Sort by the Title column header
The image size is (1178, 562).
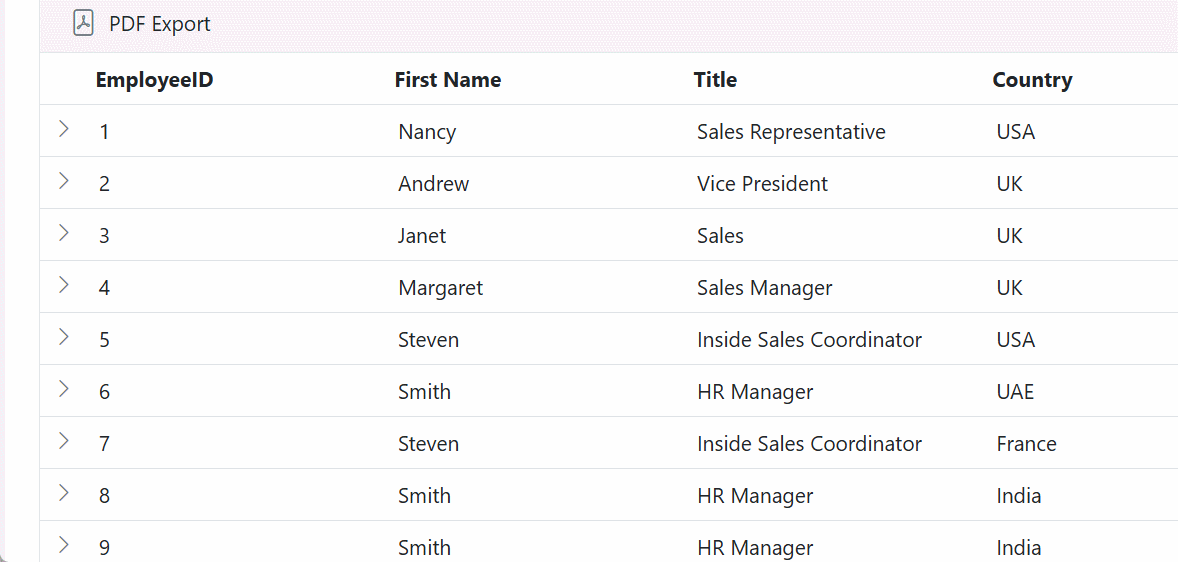(715, 80)
